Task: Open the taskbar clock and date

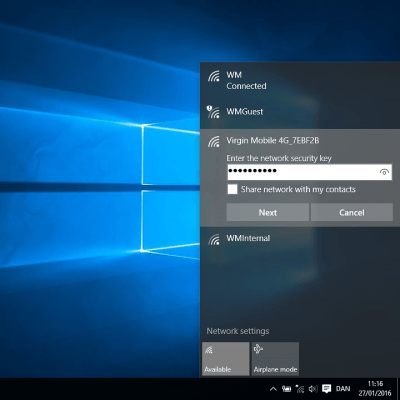Action: click(x=375, y=389)
